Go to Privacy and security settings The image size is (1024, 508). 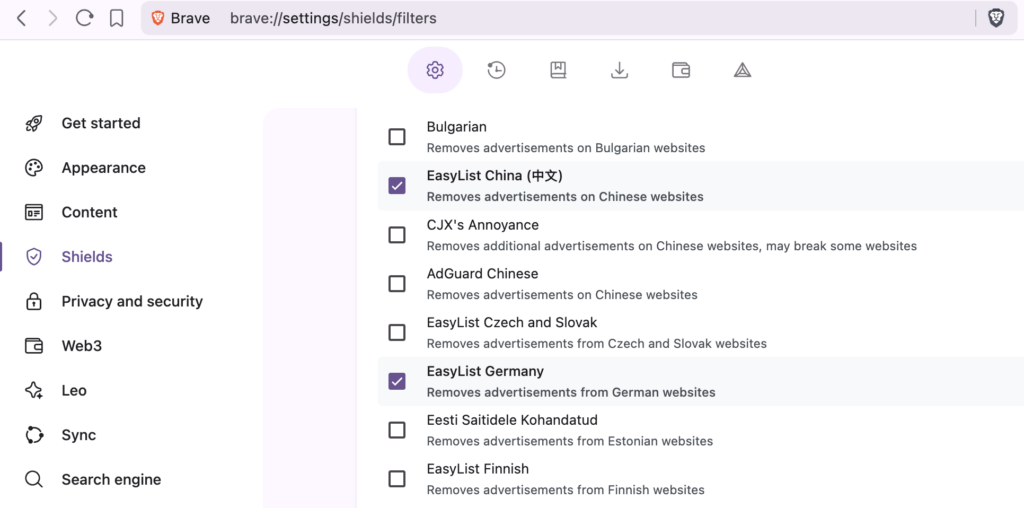pos(131,301)
